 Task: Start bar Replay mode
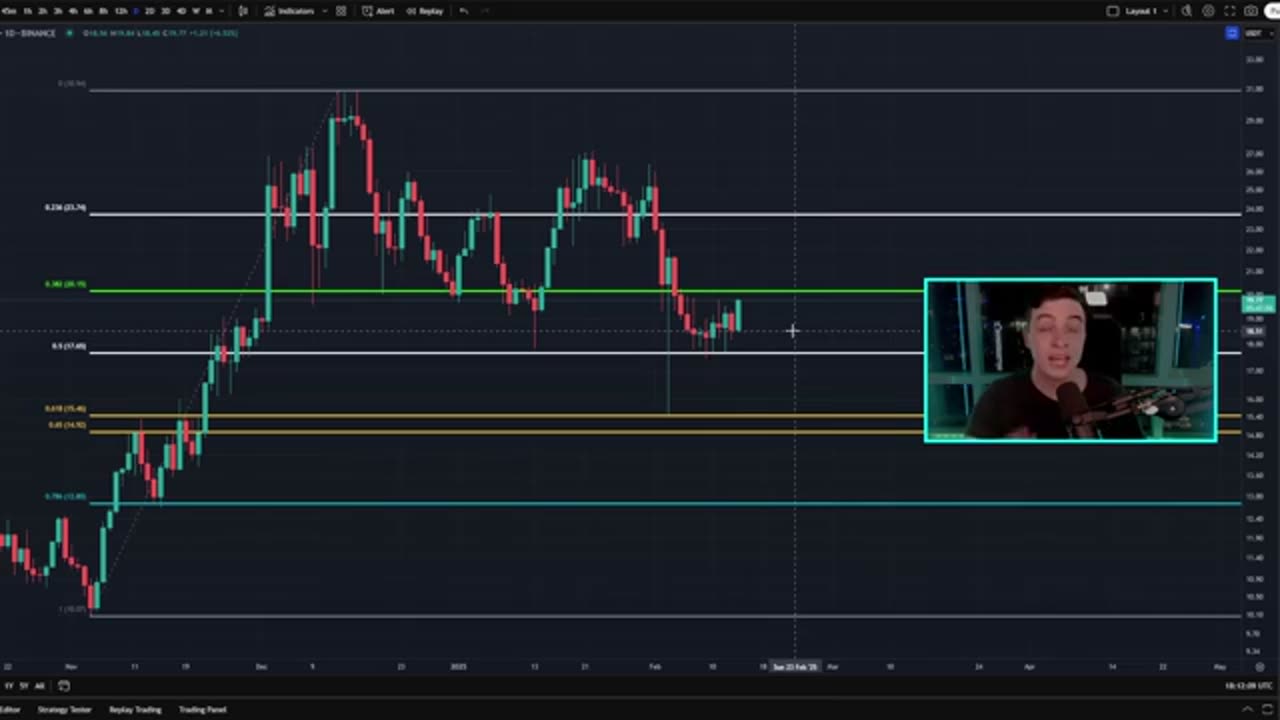(x=425, y=11)
